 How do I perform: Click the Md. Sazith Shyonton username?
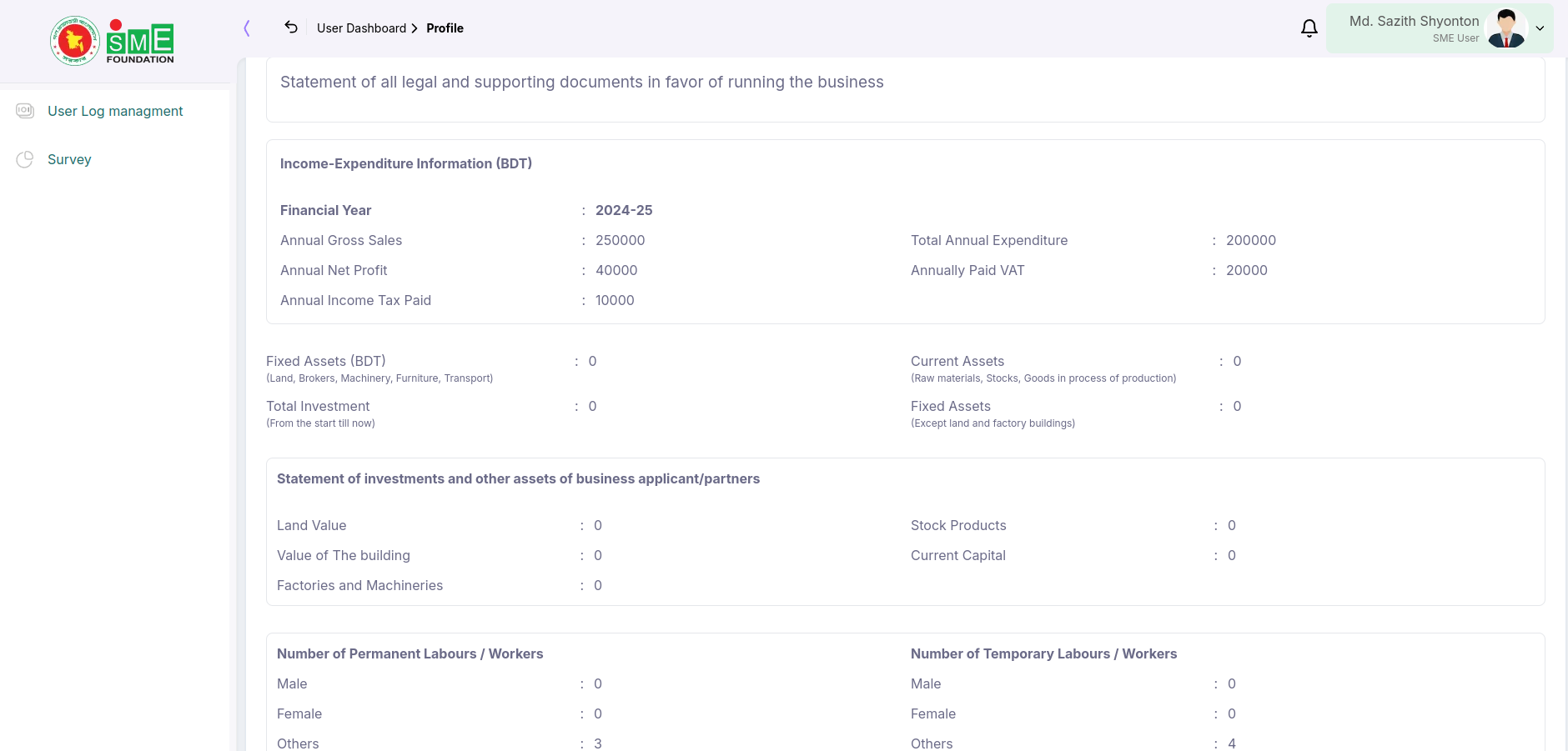point(1414,21)
